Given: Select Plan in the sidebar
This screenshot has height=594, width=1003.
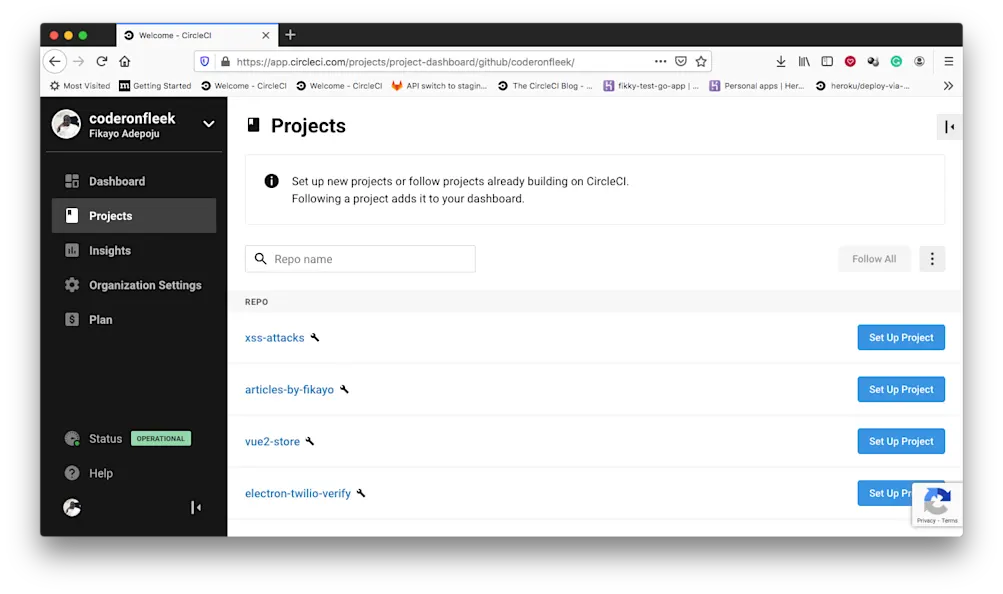Looking at the screenshot, I should (x=99, y=319).
